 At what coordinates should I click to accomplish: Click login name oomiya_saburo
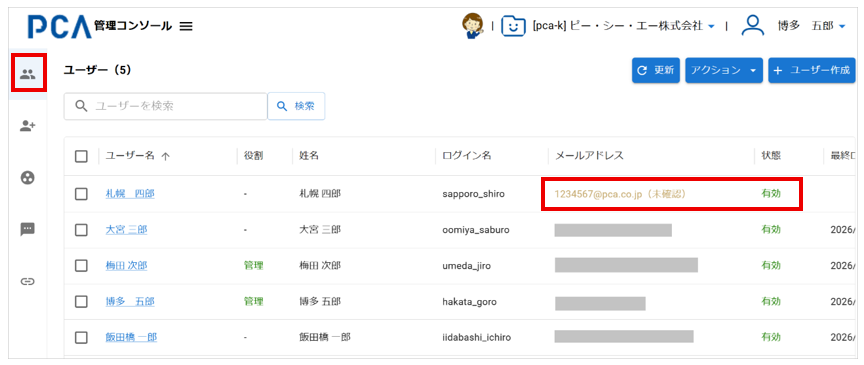[476, 230]
